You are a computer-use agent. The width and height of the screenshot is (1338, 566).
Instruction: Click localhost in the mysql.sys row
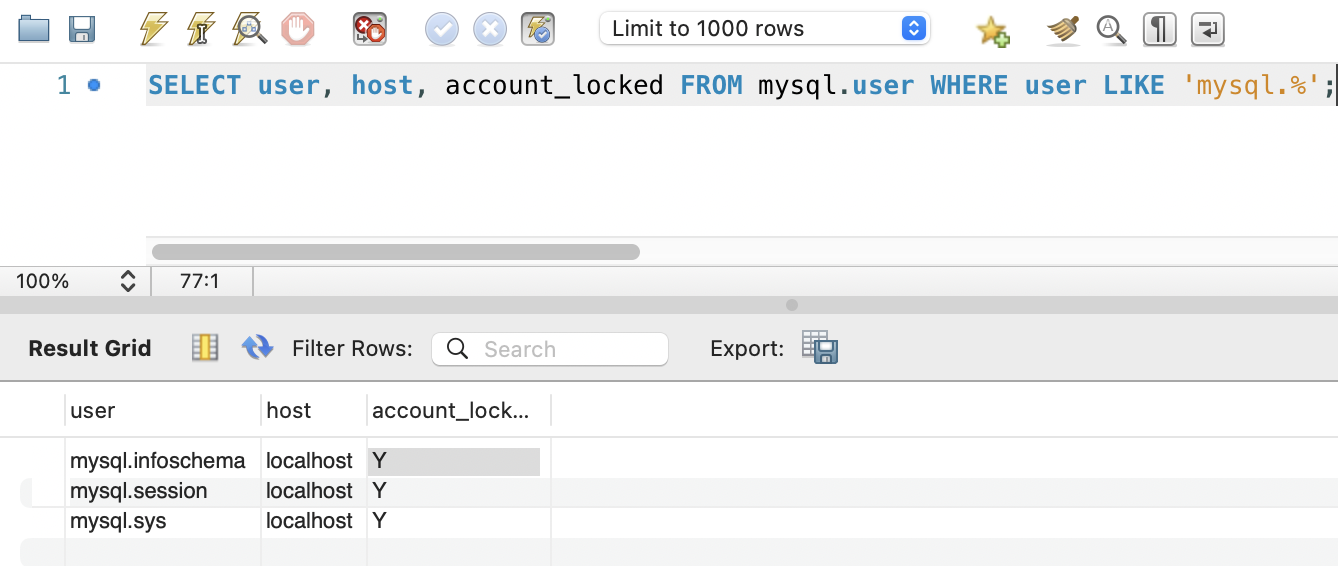tap(309, 521)
